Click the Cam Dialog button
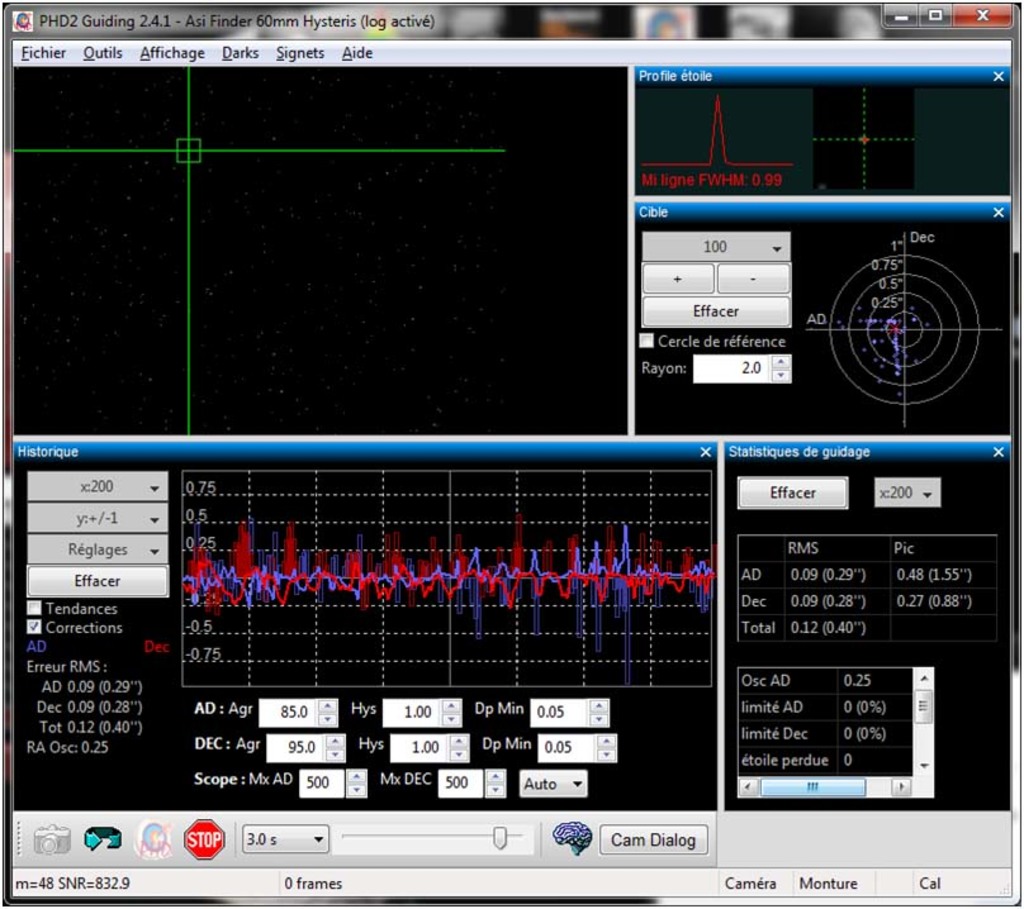 tap(653, 840)
